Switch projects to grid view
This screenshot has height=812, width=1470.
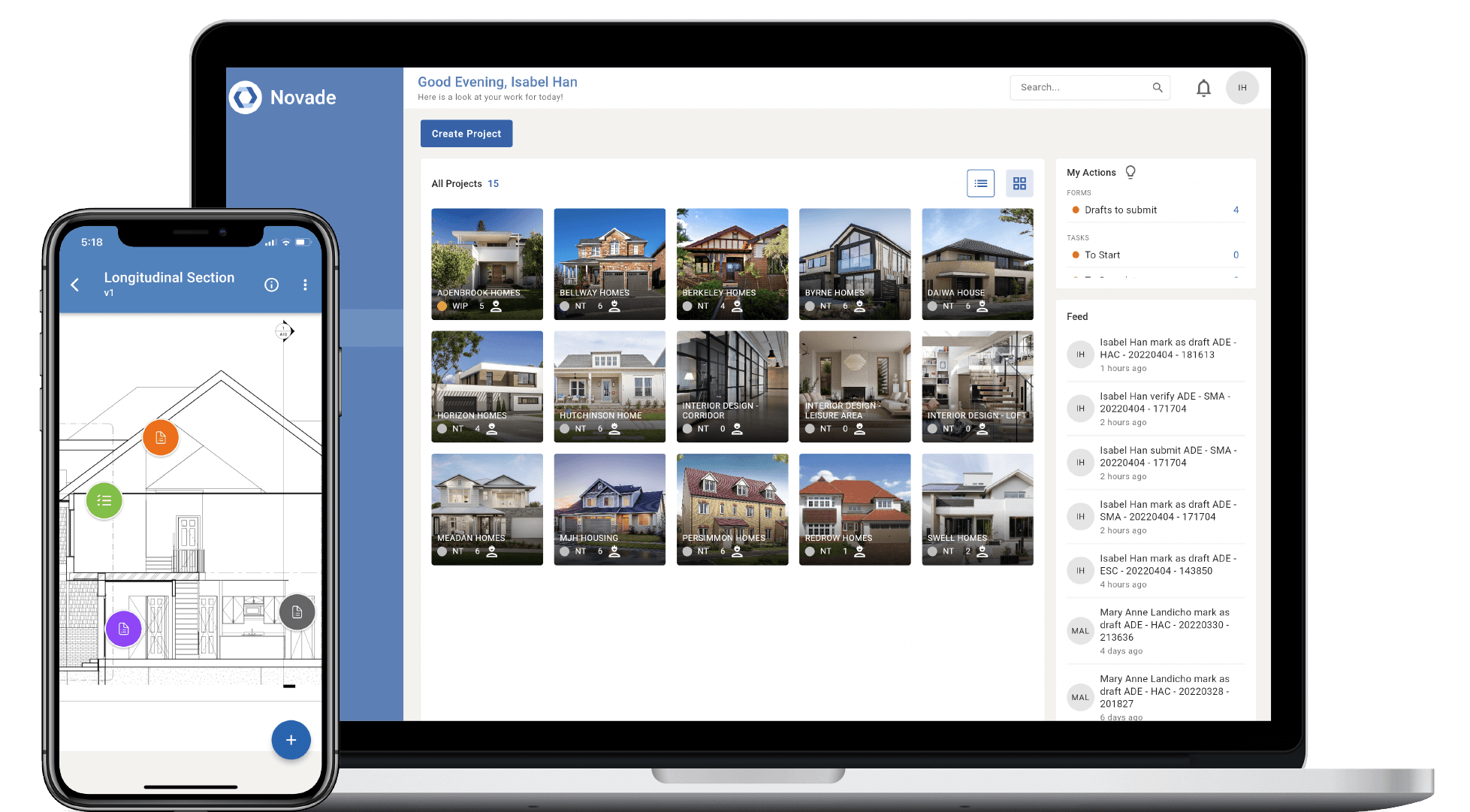coord(1019,183)
